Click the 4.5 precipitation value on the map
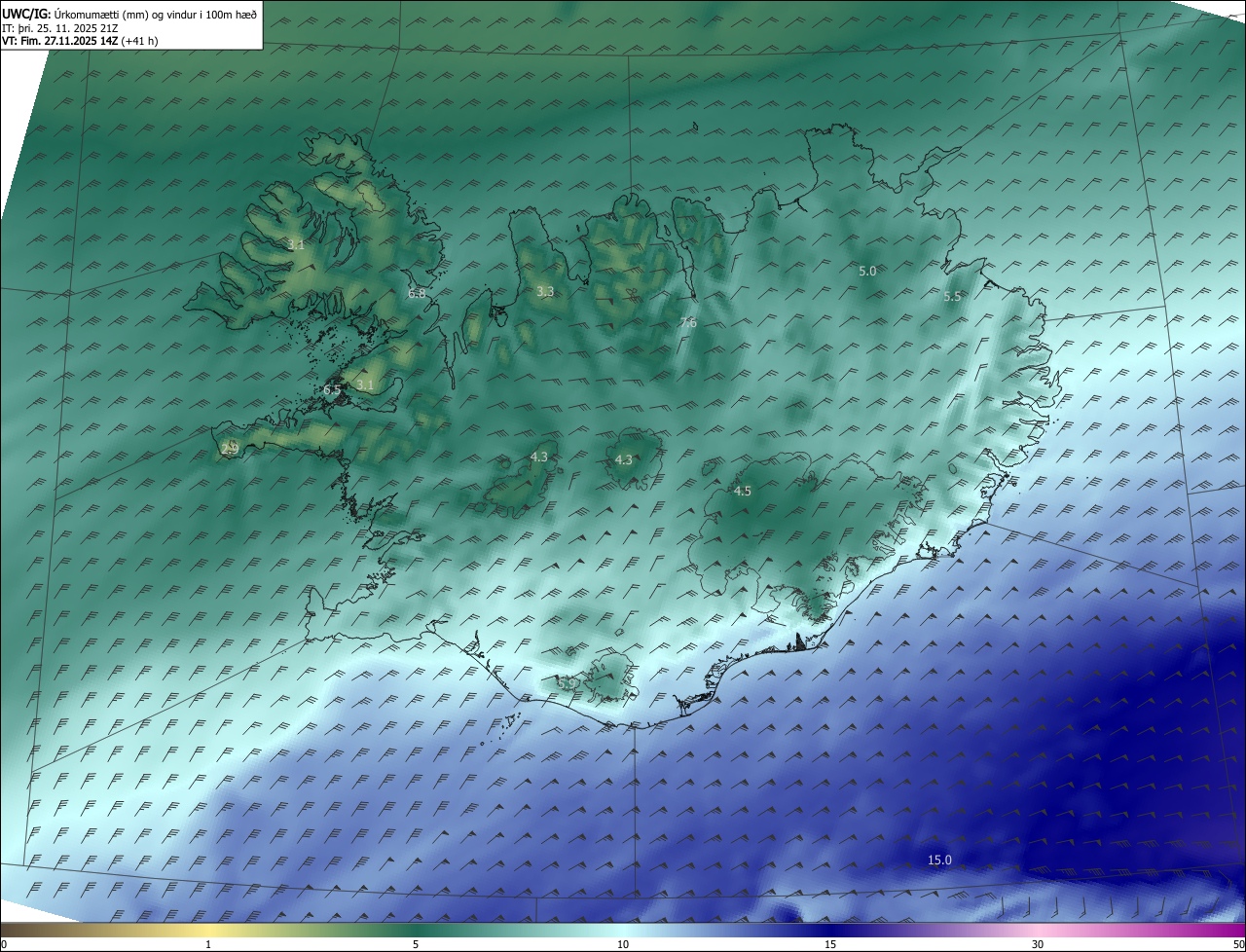1246x952 pixels. (743, 492)
